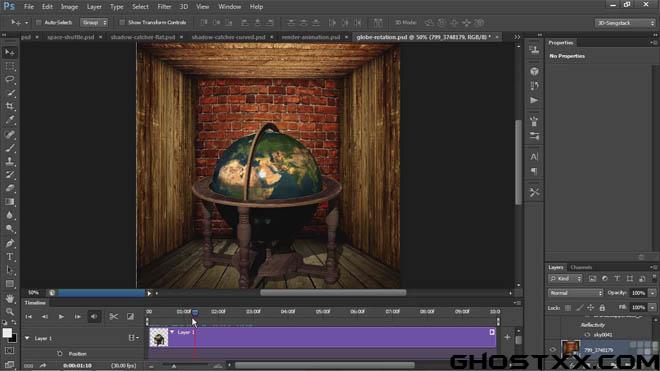Open the Opacity slider dropdown
The width and height of the screenshot is (660, 371).
tap(652, 293)
